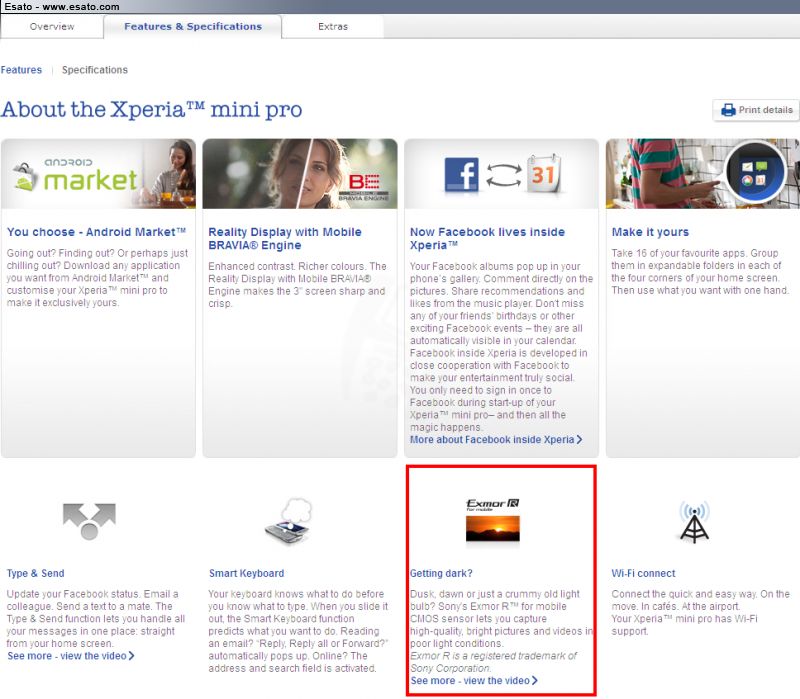Click the Print details button
This screenshot has height=699, width=800.
point(756,110)
